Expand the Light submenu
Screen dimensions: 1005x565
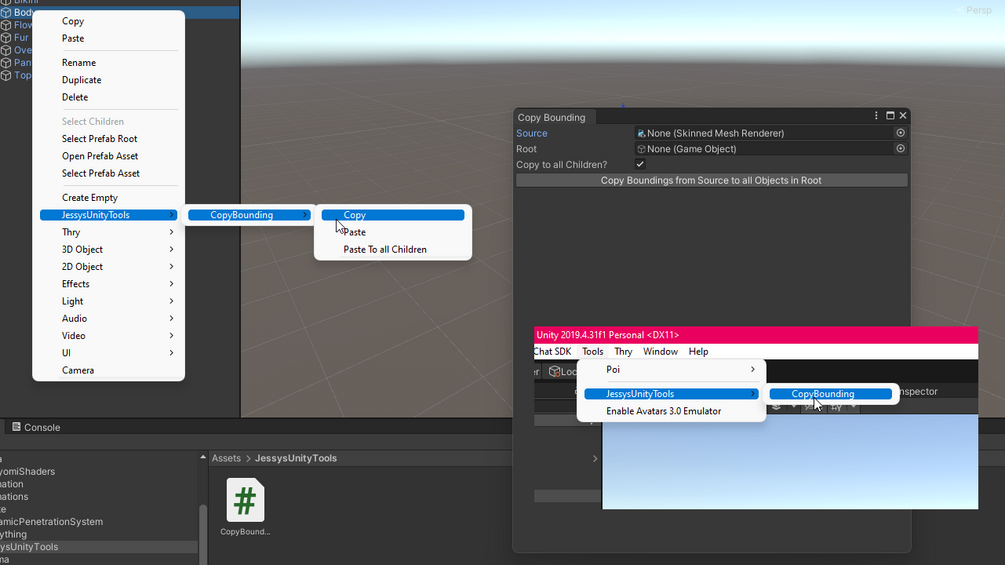point(108,302)
